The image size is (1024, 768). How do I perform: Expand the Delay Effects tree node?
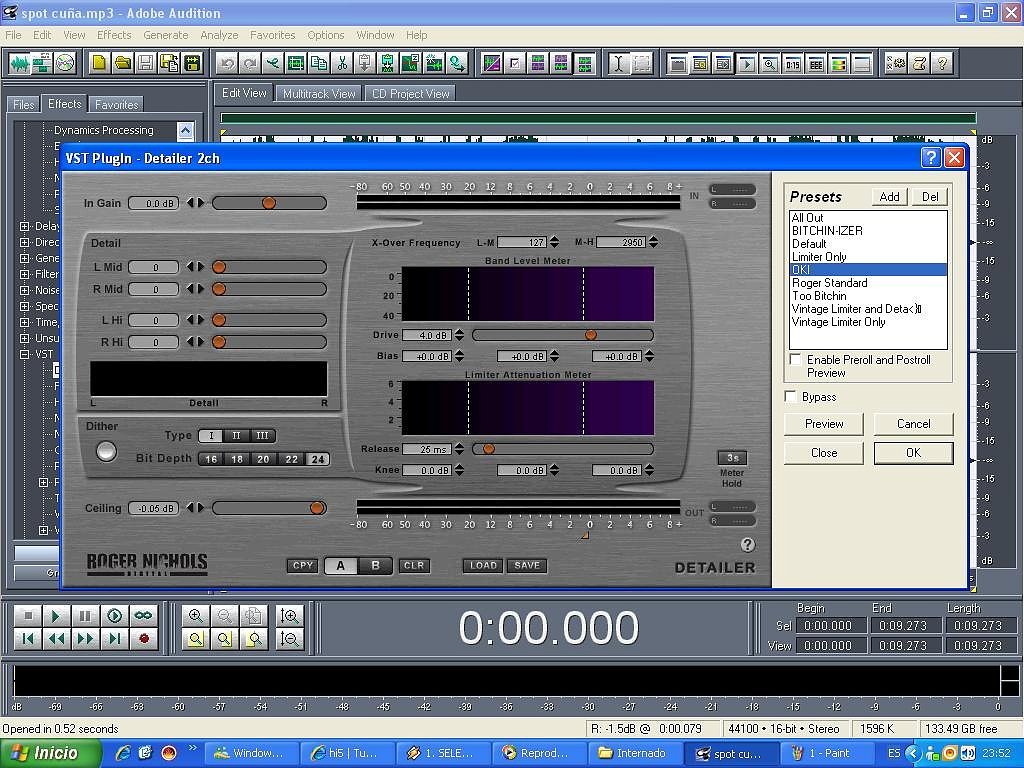pyautogui.click(x=25, y=226)
